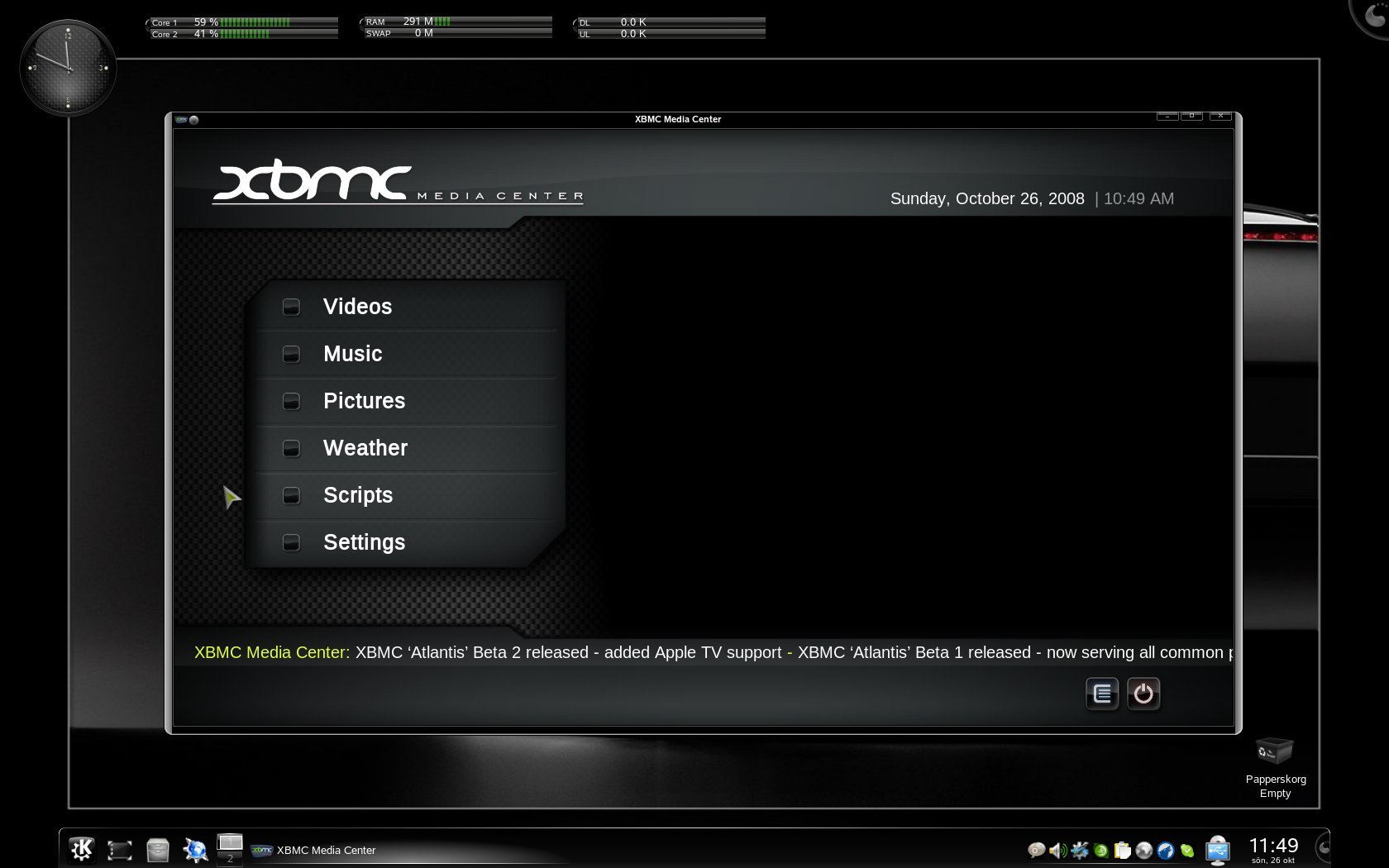Image resolution: width=1389 pixels, height=868 pixels.
Task: Toggle the on-all-desktops titlebar button
Action: pyautogui.click(x=194, y=120)
